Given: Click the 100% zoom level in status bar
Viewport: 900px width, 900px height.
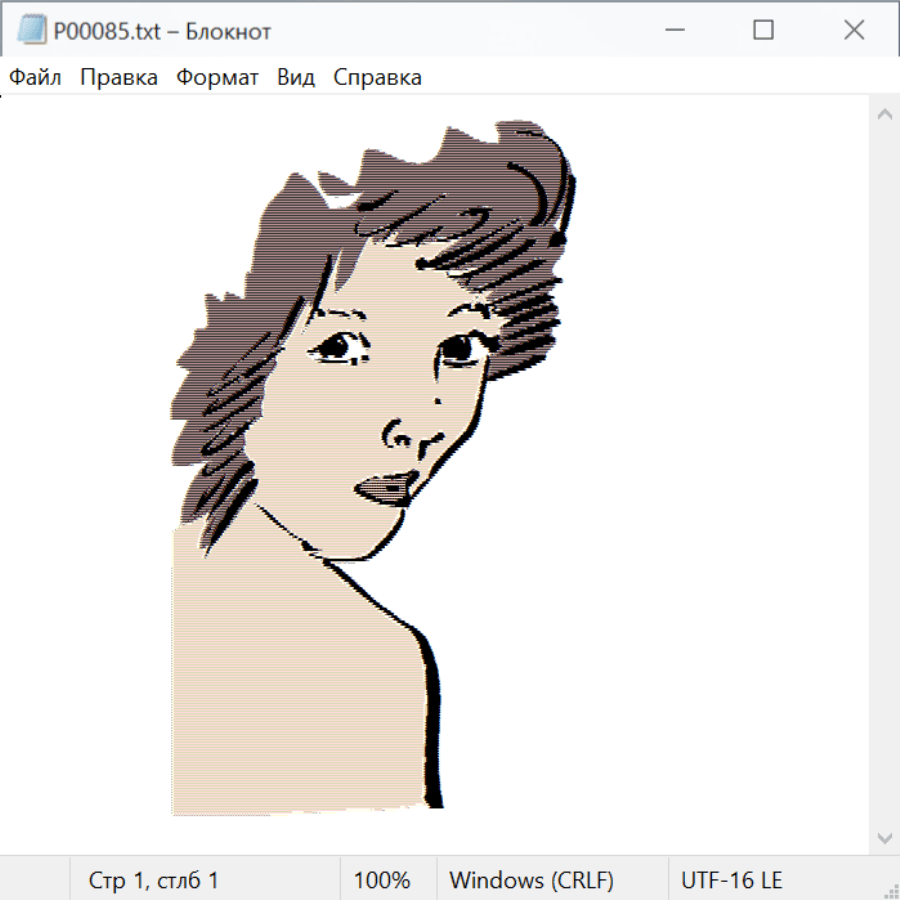Looking at the screenshot, I should [x=382, y=880].
